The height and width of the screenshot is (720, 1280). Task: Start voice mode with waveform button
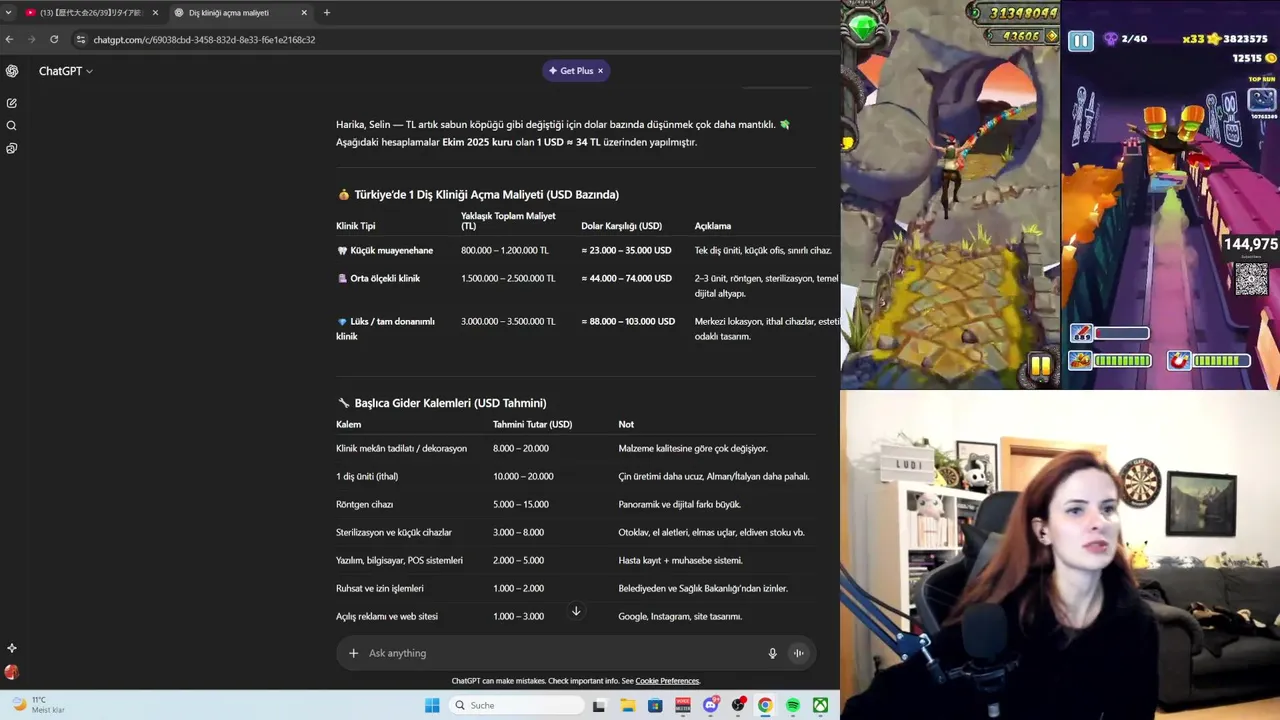[x=798, y=653]
